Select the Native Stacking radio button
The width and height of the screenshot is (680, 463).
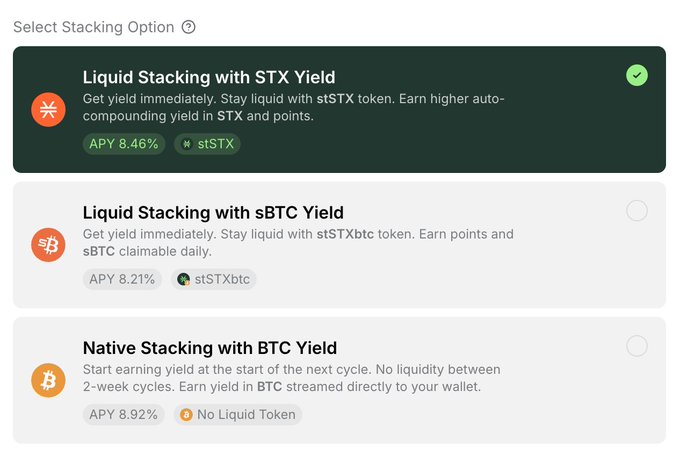tap(636, 347)
